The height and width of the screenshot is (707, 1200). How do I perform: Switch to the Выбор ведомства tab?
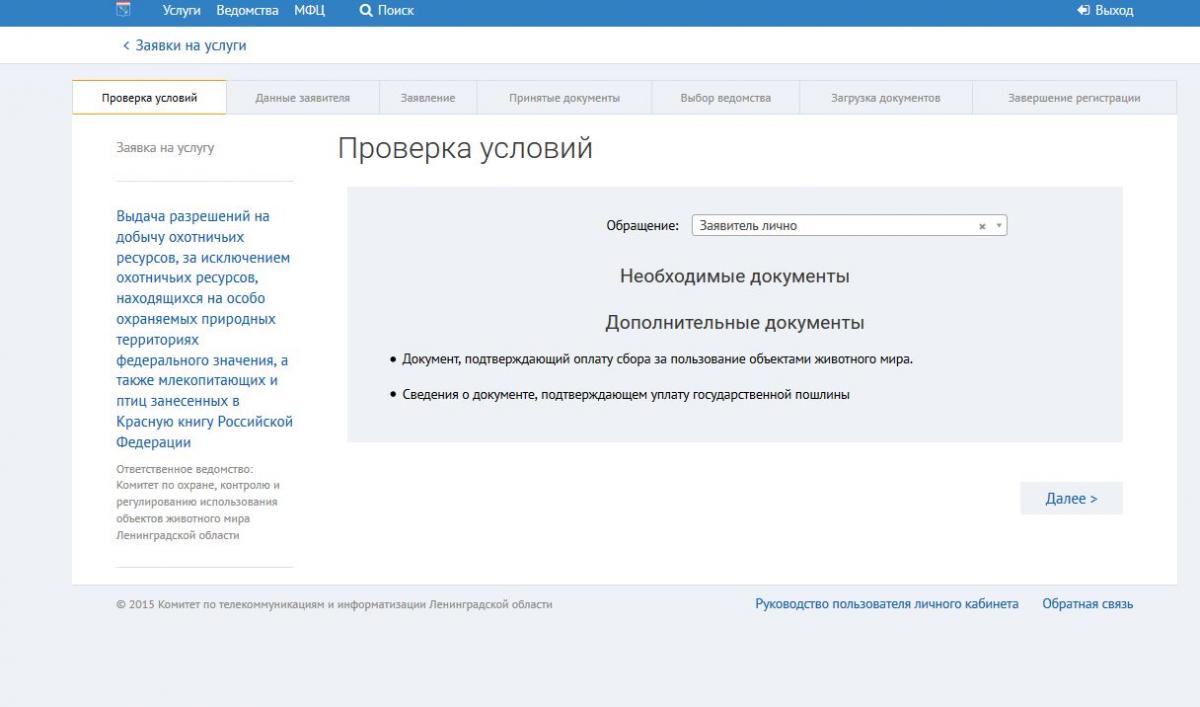coord(725,98)
